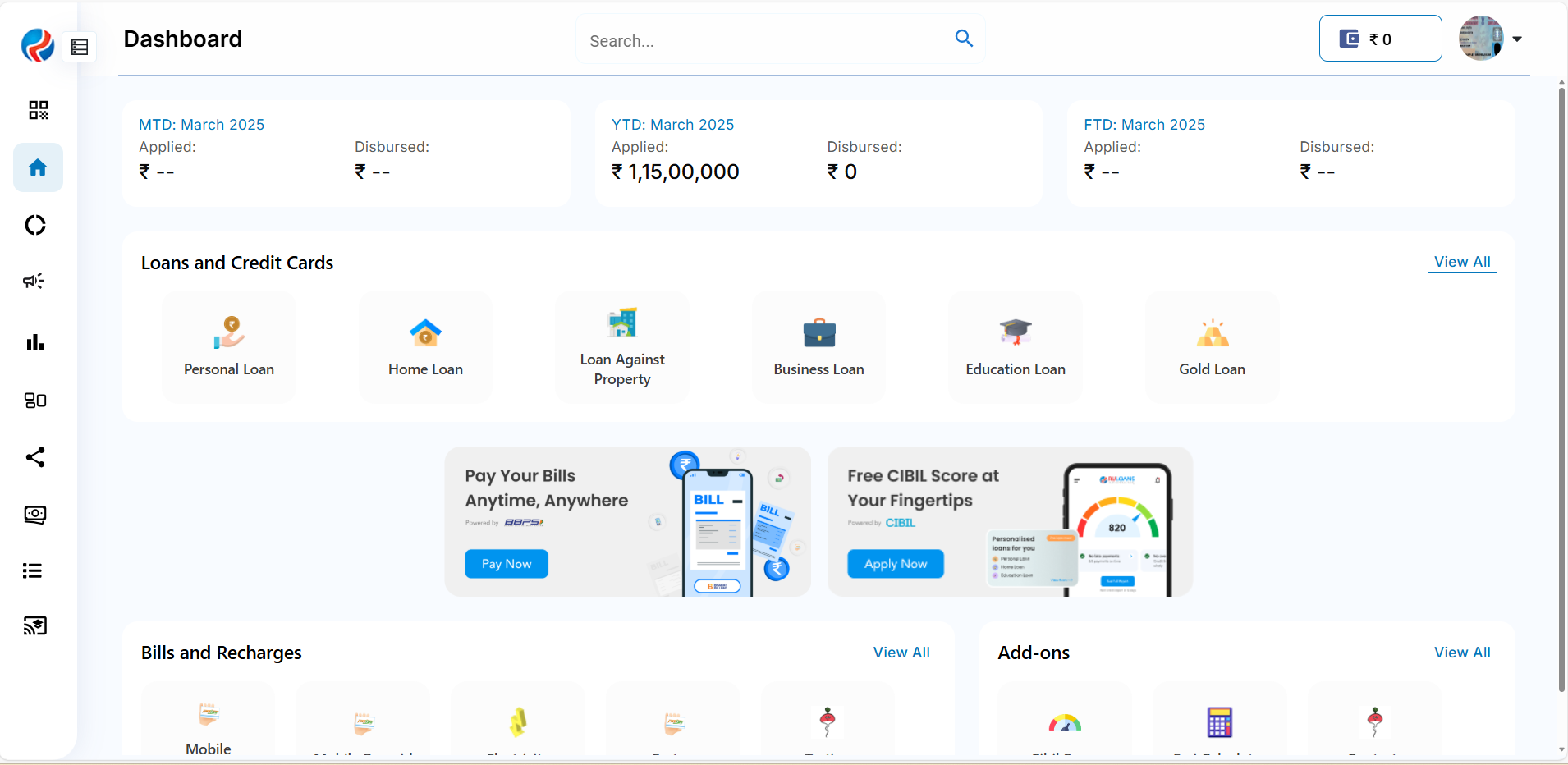Choose the Gold Loan option
Viewport: 1568px width, 765px height.
click(1212, 347)
